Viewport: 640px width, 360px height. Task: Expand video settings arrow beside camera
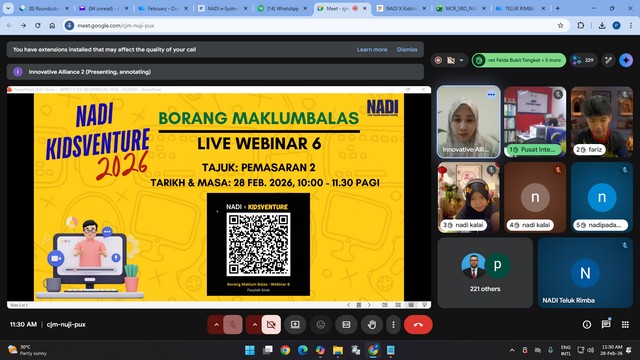click(255, 325)
